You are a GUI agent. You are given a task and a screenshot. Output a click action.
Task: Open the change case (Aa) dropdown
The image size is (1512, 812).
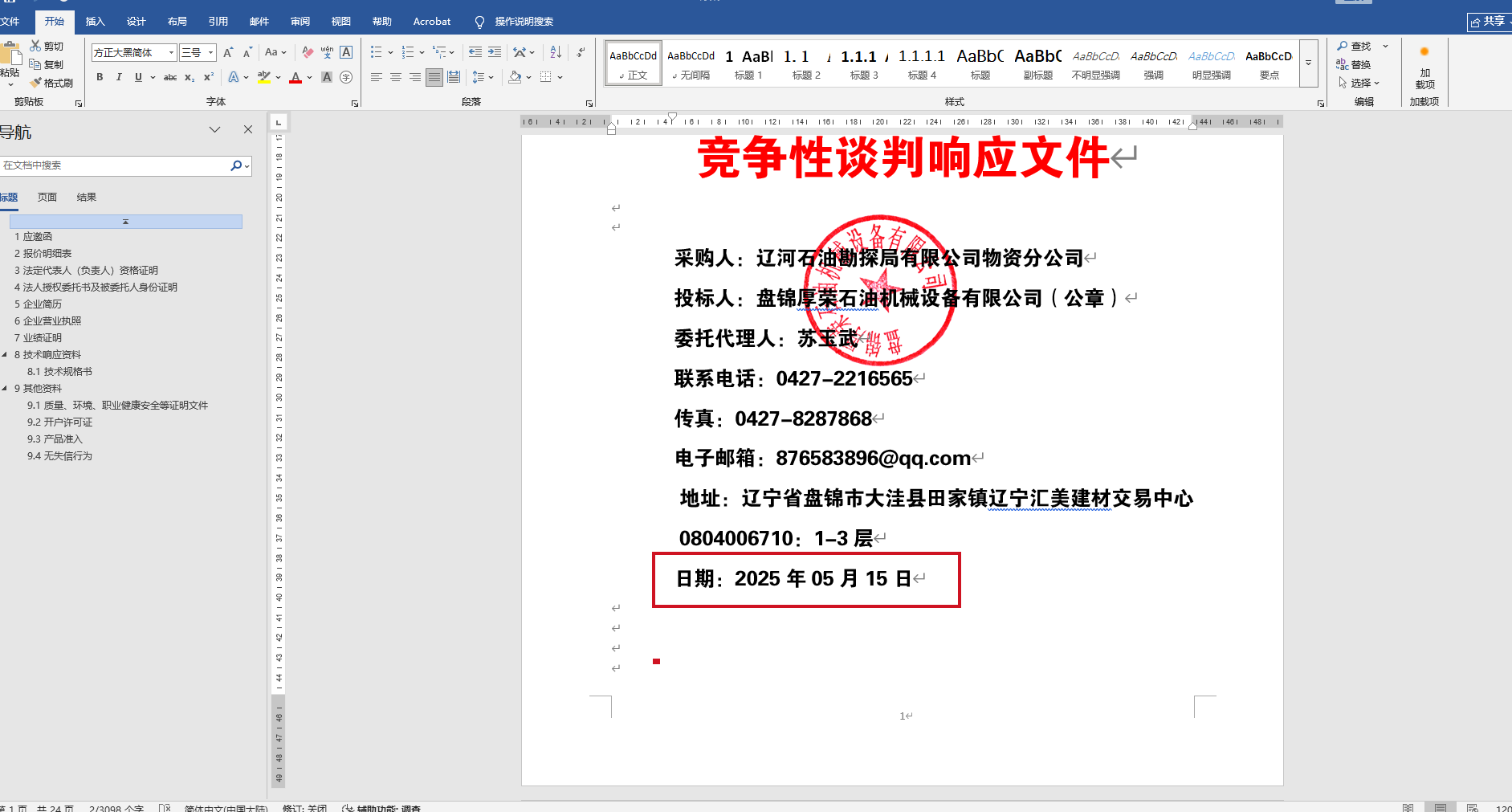tap(275, 53)
